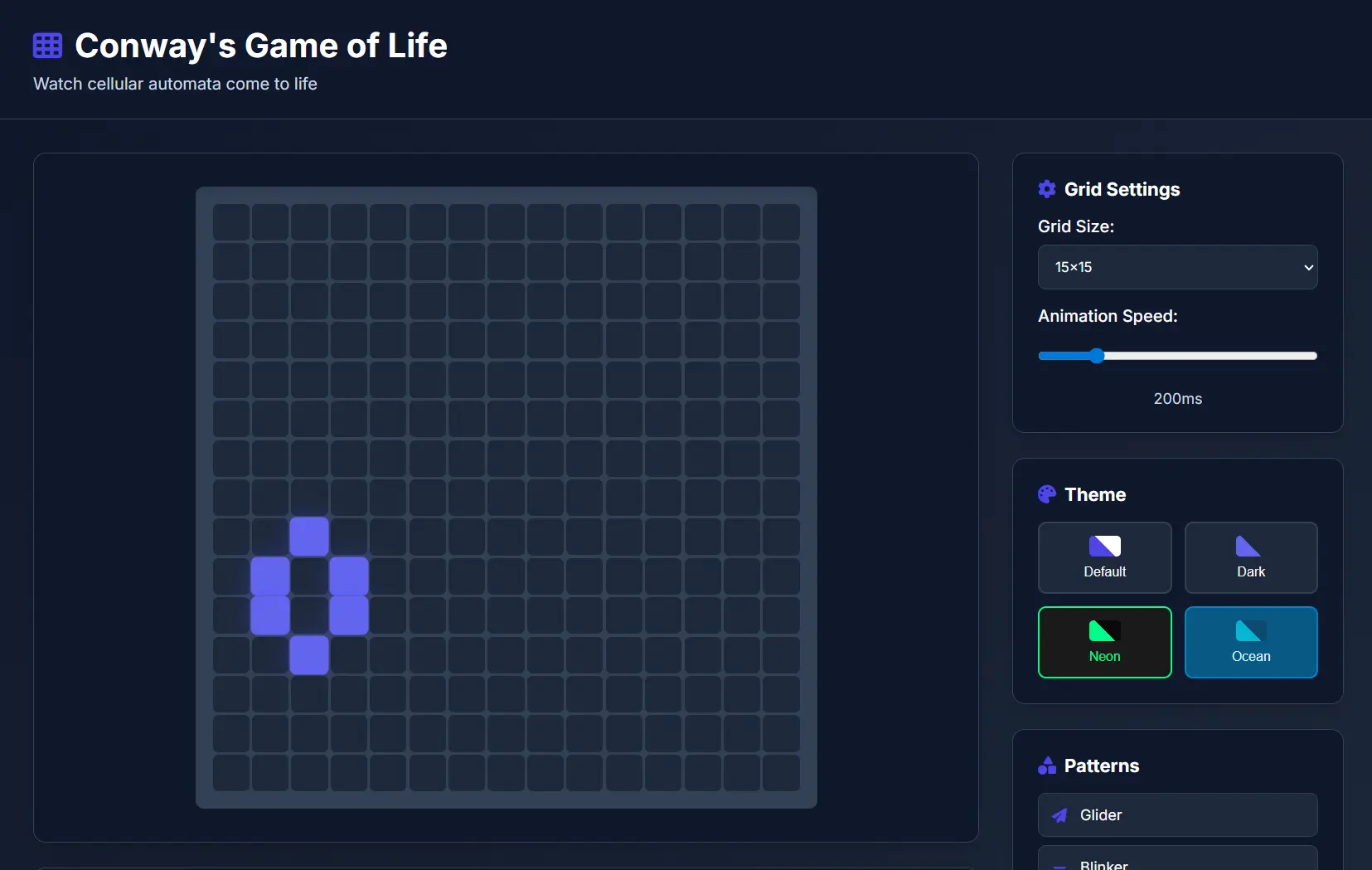
Task: Click the subtitle about cellular automata
Action: 175,84
